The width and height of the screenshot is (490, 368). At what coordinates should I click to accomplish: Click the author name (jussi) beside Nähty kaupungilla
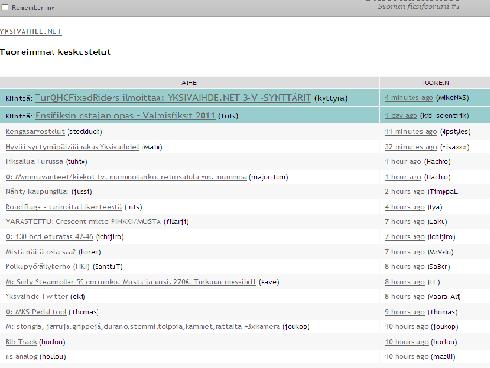click(82, 192)
